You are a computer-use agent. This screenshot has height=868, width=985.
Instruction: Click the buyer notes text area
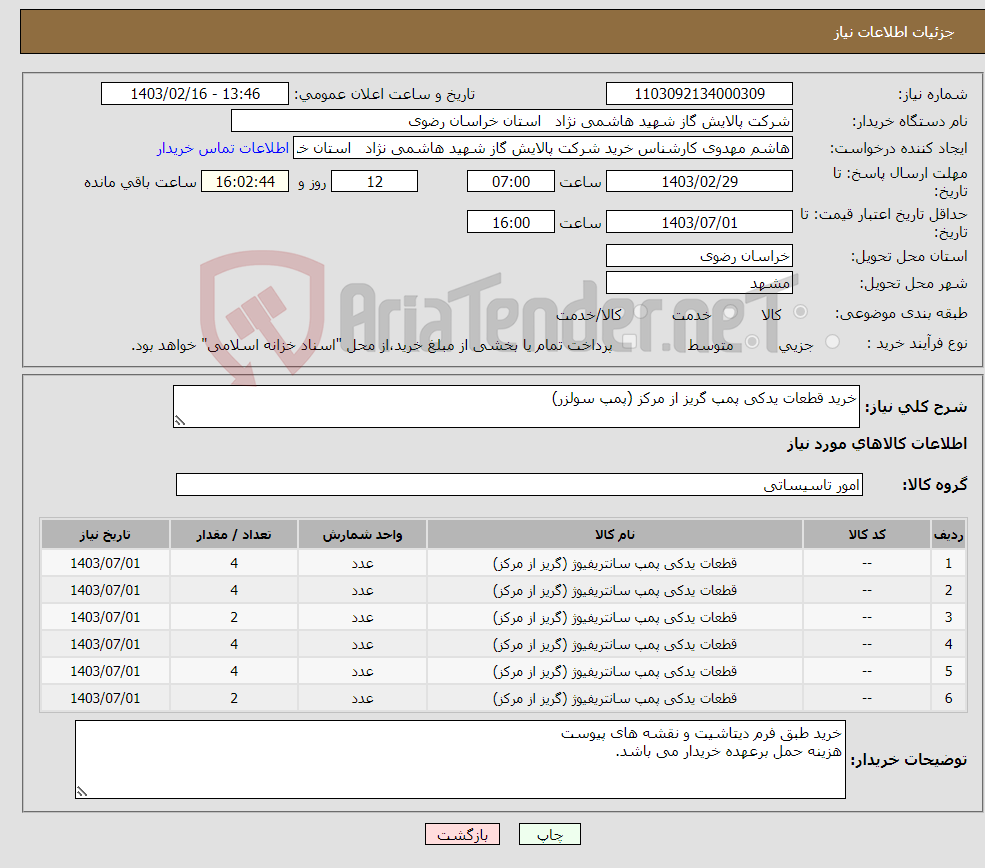click(460, 759)
